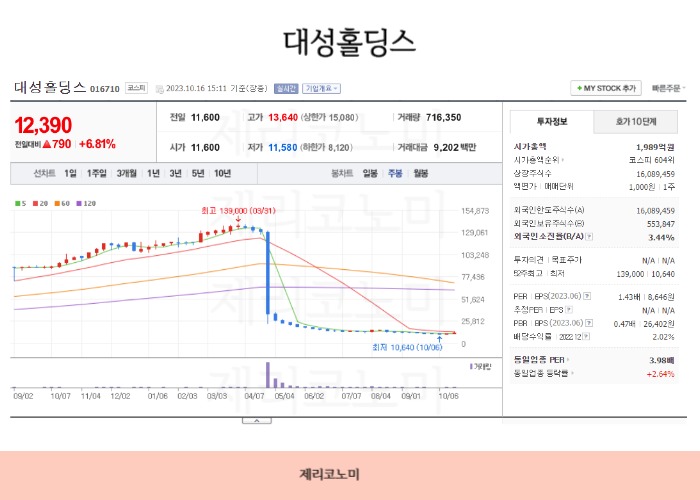Click the help icon beside 추정PER EPS
Viewport: 700px width, 500px height.
point(569,309)
